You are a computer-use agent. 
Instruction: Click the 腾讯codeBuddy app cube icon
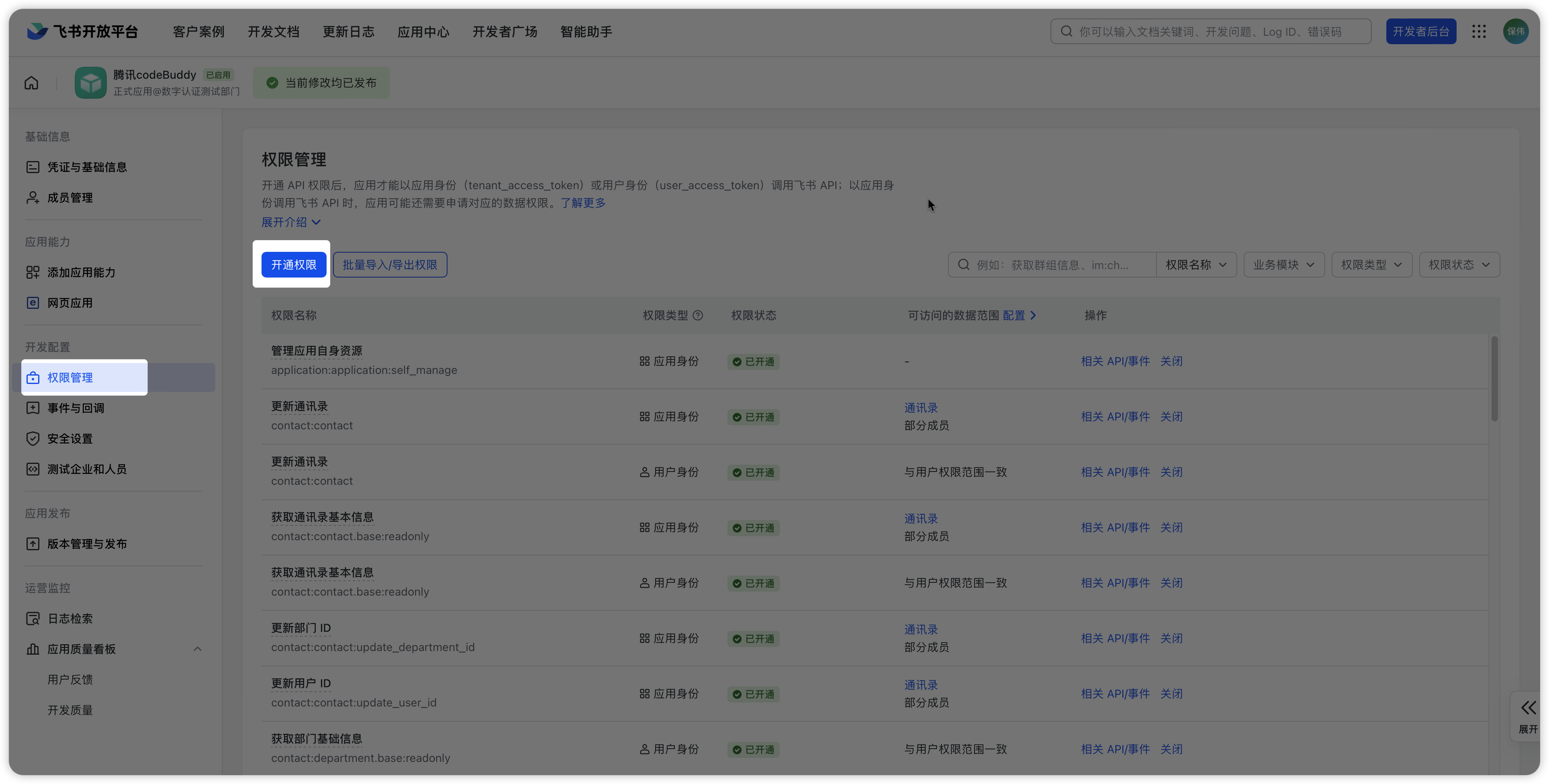click(90, 83)
